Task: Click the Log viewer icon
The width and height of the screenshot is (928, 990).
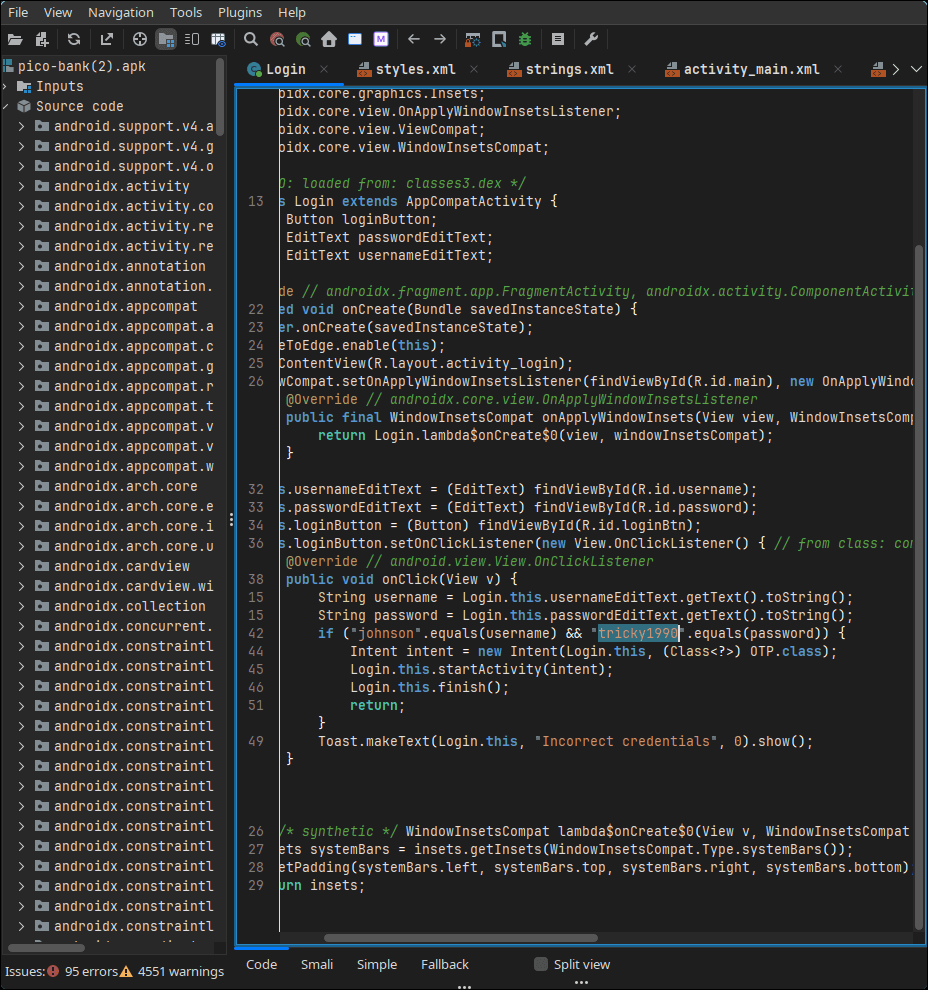Action: (x=558, y=40)
